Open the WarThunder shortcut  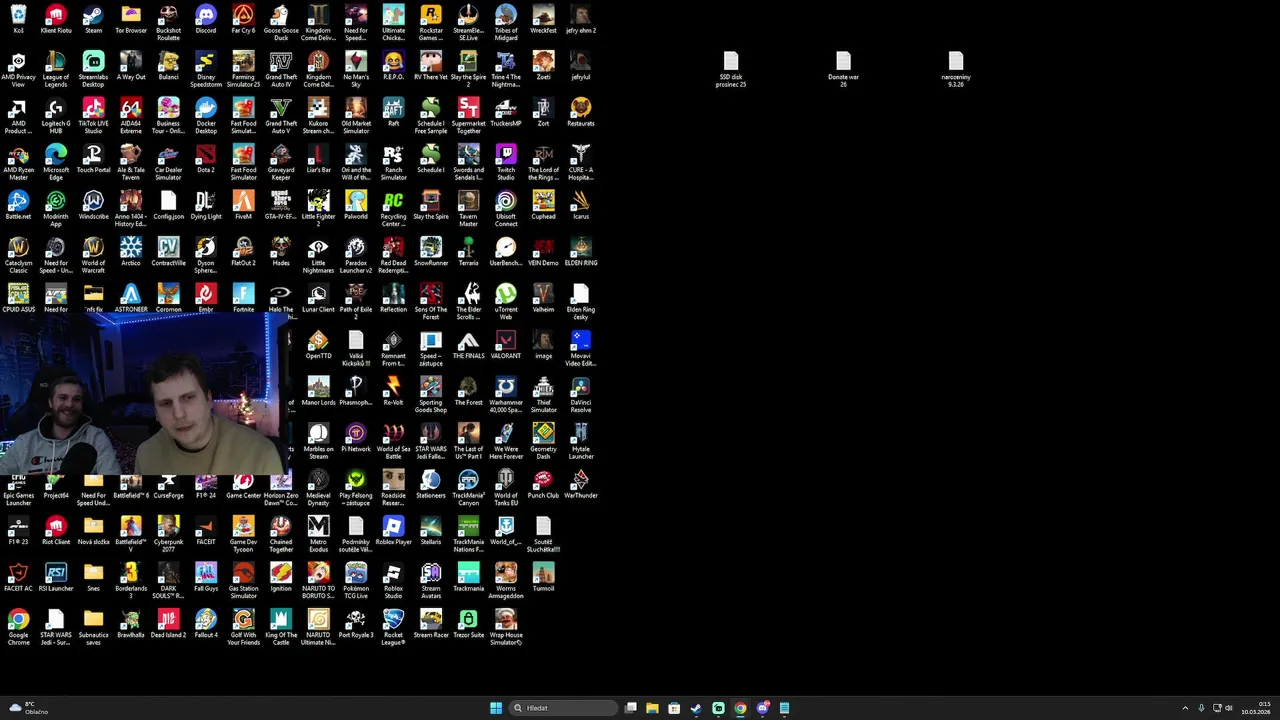(x=581, y=484)
